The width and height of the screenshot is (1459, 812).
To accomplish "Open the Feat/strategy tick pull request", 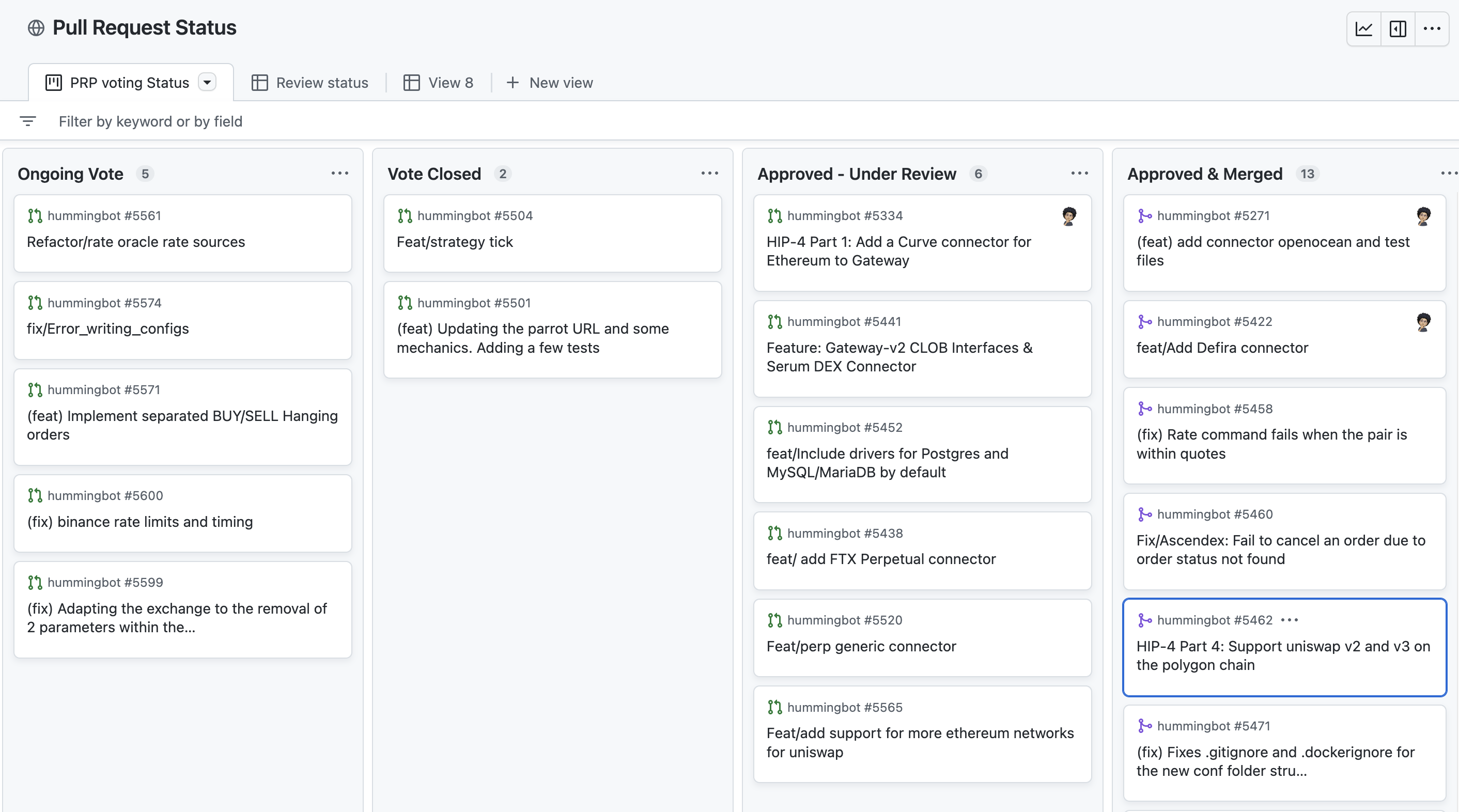I will (454, 242).
